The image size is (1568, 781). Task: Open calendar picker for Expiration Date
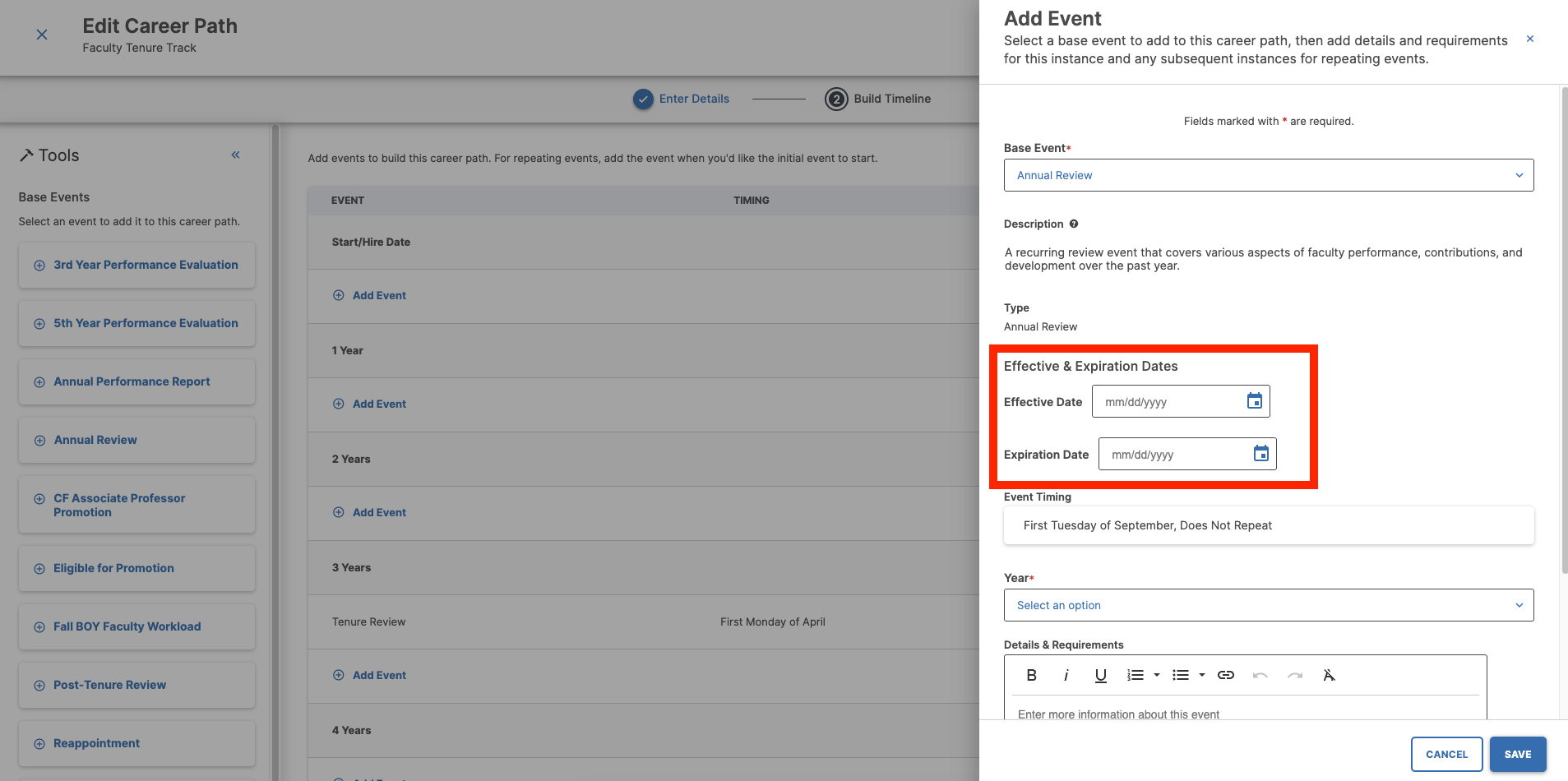pyautogui.click(x=1261, y=454)
